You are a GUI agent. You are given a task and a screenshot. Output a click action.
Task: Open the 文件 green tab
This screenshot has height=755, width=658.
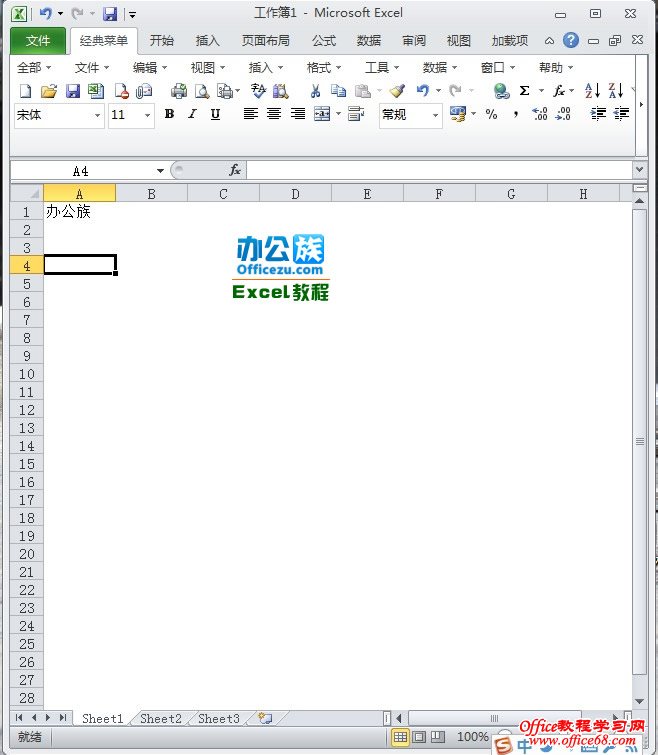[38, 40]
